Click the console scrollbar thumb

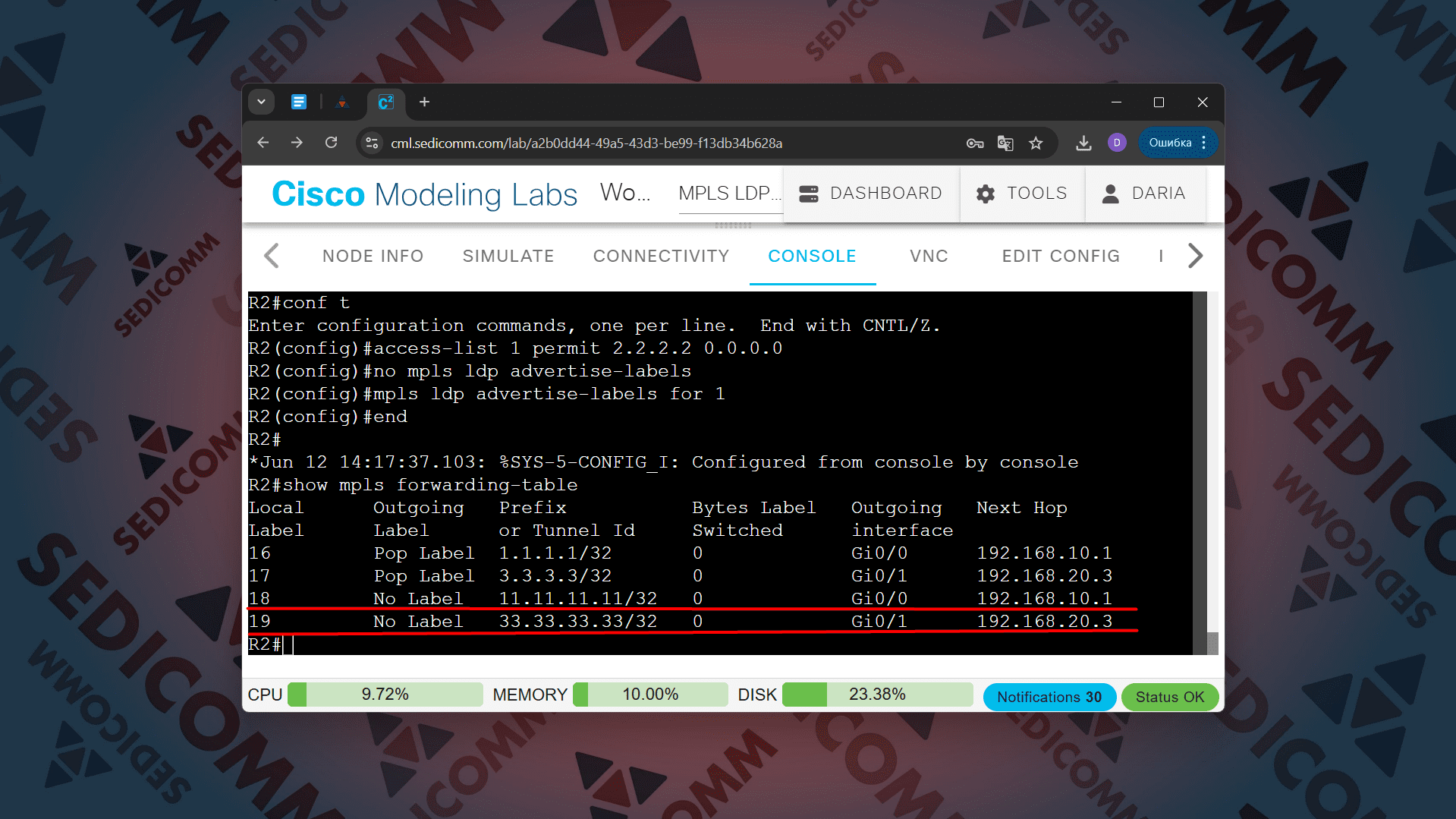pos(1212,643)
